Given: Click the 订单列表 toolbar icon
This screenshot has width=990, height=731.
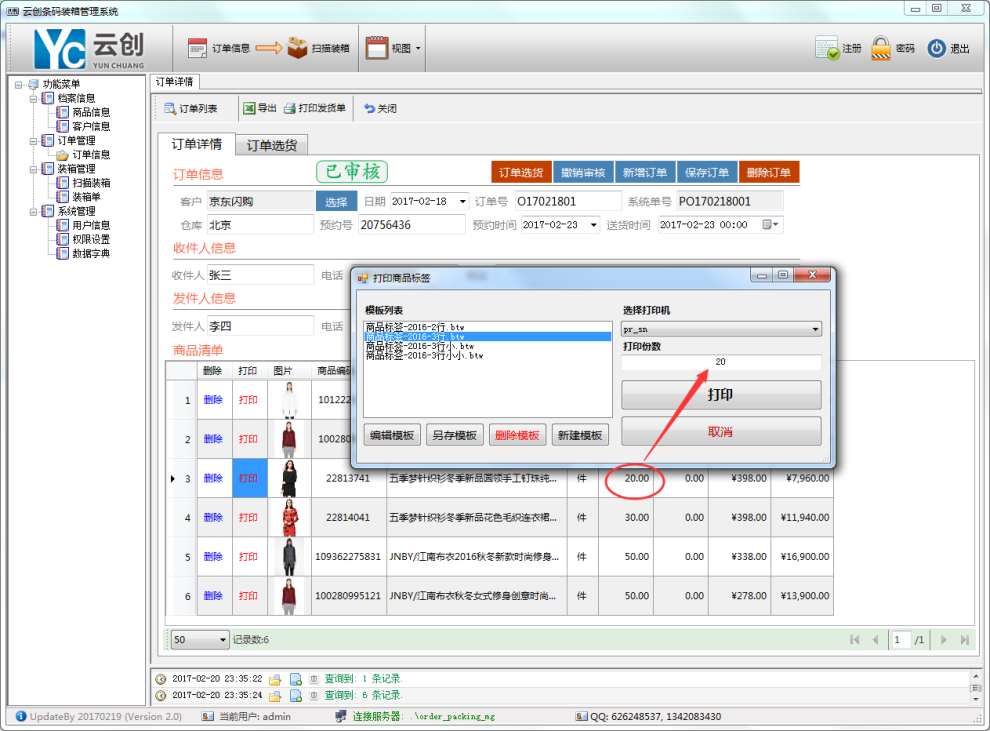Looking at the screenshot, I should [x=170, y=108].
